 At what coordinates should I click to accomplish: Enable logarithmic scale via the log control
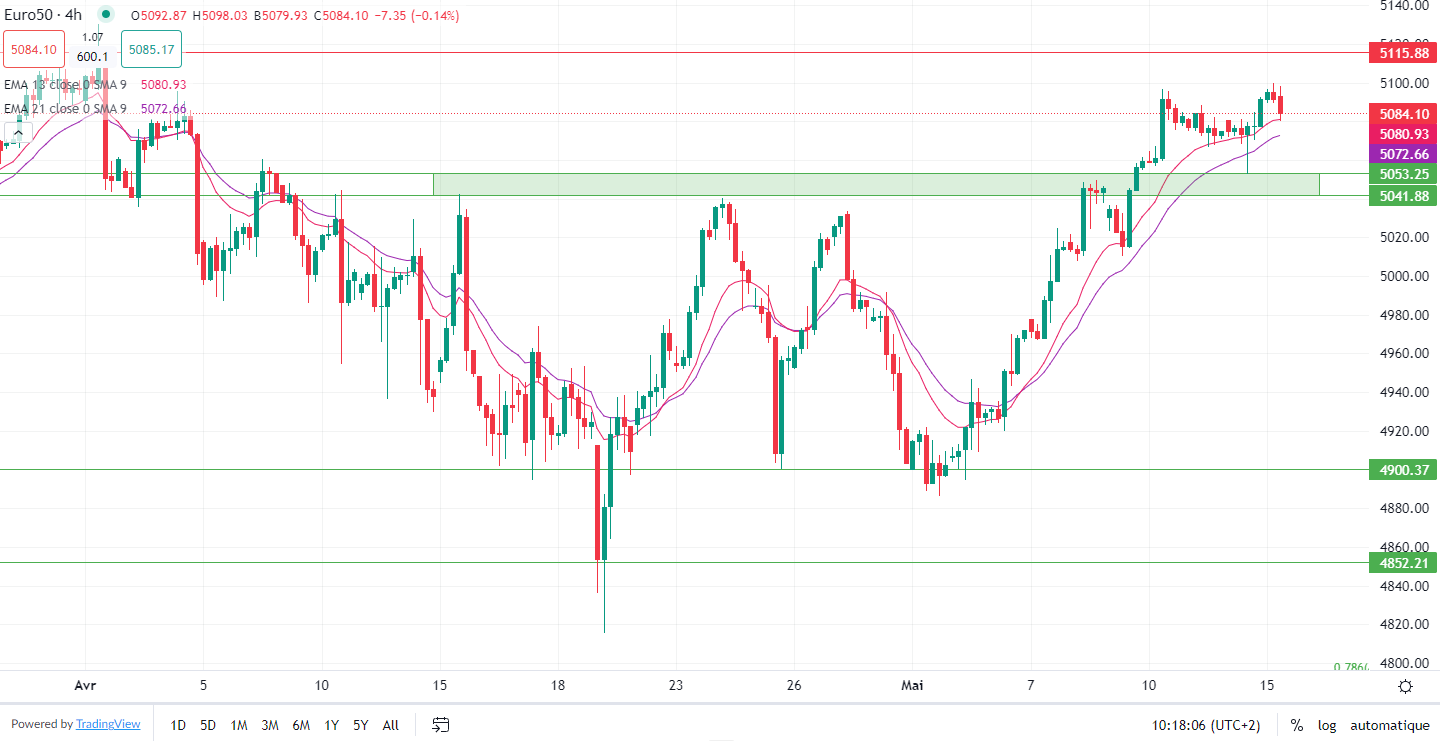coord(1327,725)
